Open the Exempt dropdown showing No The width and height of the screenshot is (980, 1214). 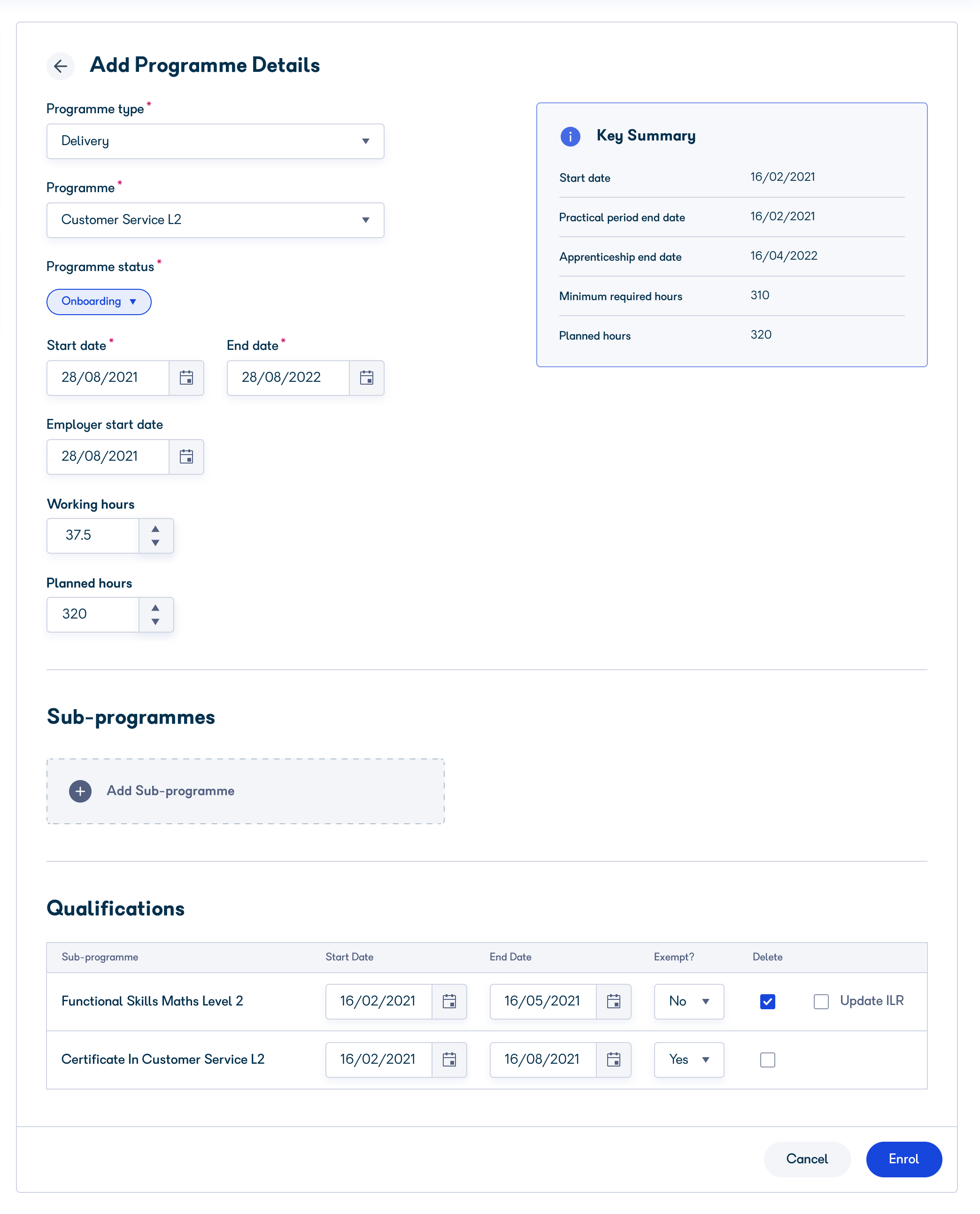[688, 1001]
